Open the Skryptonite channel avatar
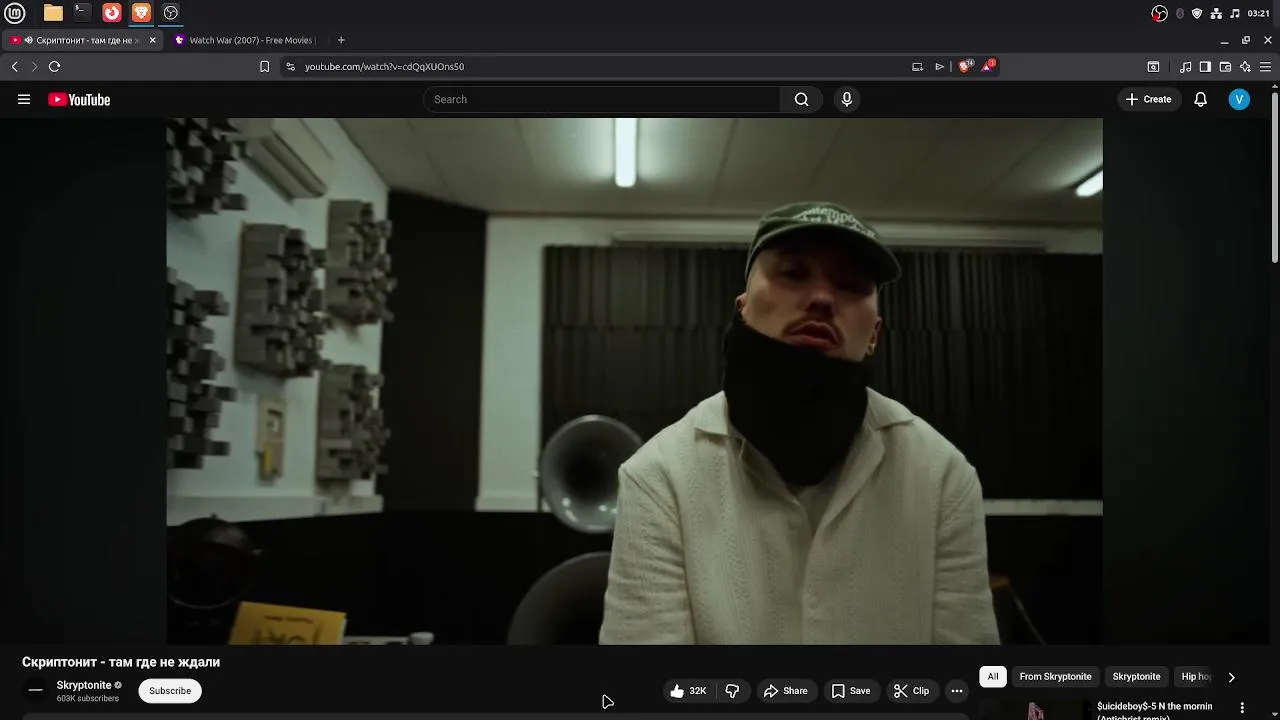Image resolution: width=1280 pixels, height=720 pixels. click(x=36, y=690)
